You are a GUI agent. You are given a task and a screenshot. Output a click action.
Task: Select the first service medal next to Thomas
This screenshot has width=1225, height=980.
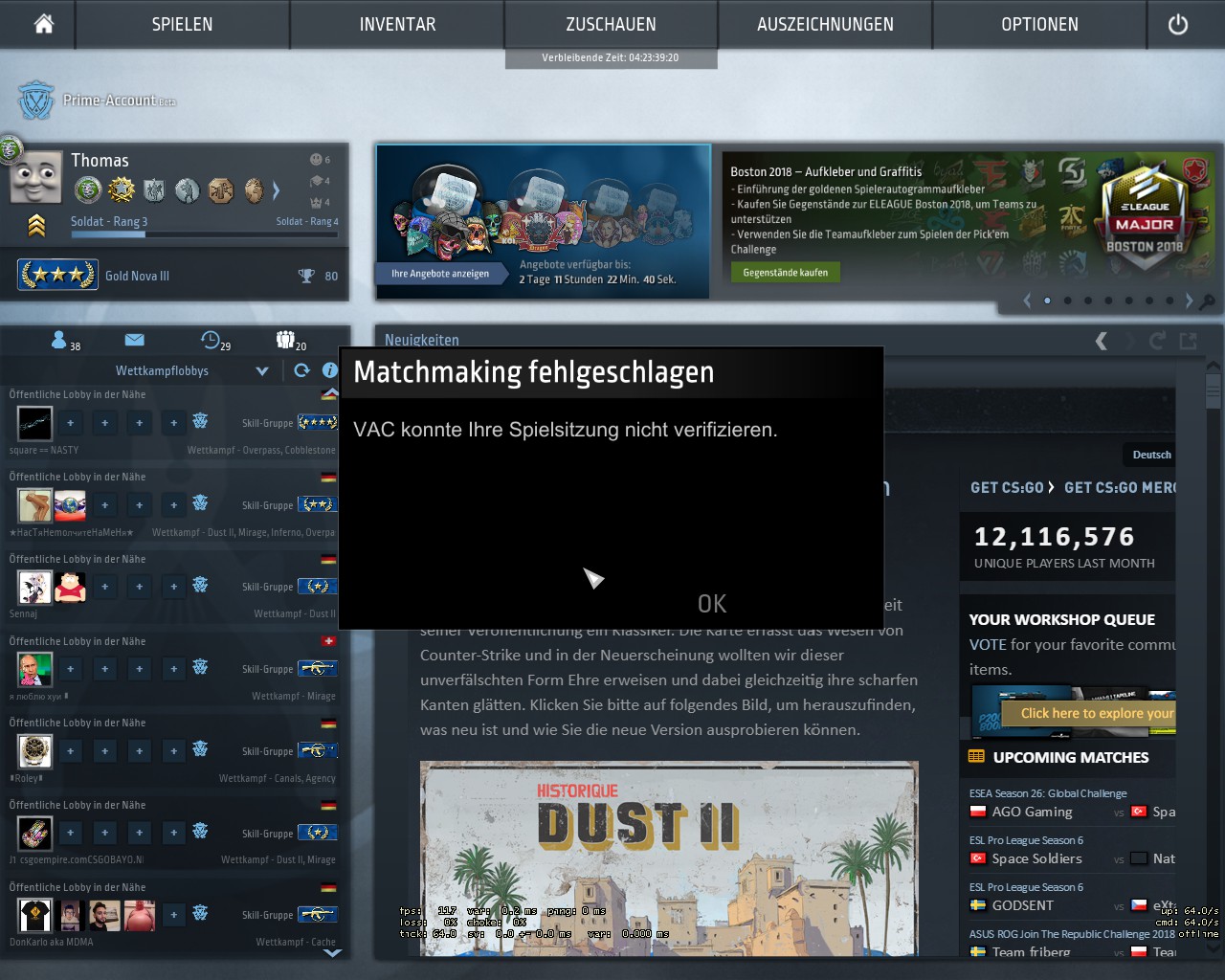point(88,189)
